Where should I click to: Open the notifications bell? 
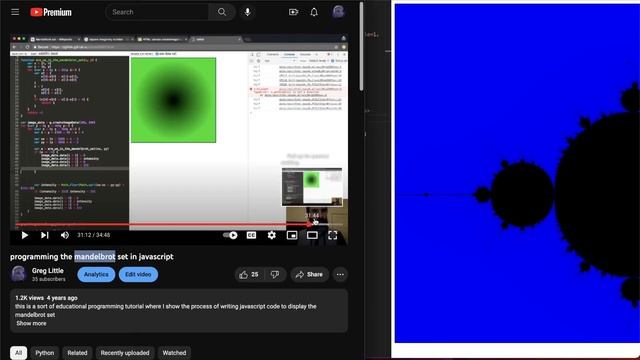coord(313,12)
